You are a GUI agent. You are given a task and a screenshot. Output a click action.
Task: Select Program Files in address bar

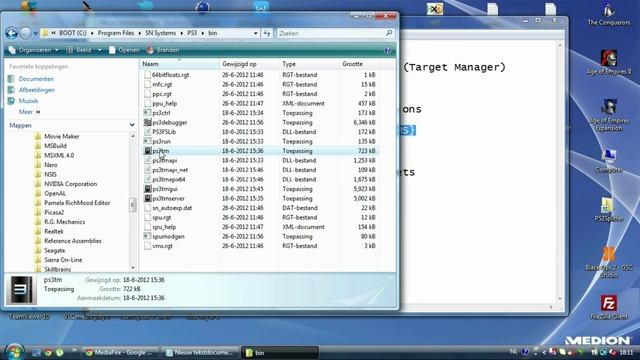pyautogui.click(x=116, y=33)
